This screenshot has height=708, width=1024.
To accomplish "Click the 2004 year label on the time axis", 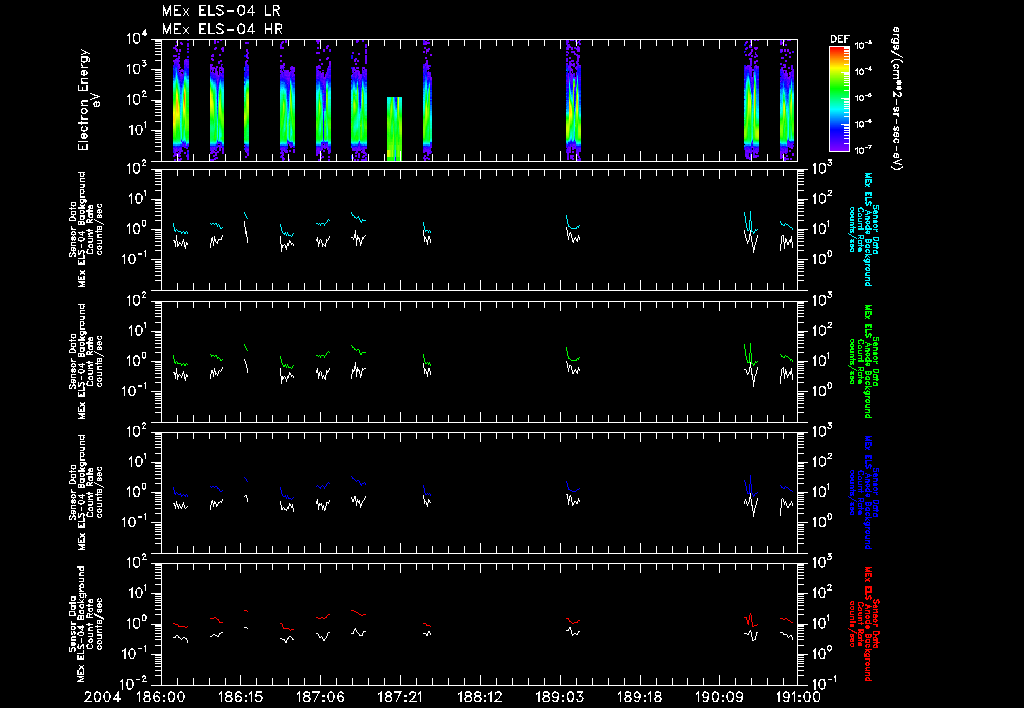I will pos(103,698).
